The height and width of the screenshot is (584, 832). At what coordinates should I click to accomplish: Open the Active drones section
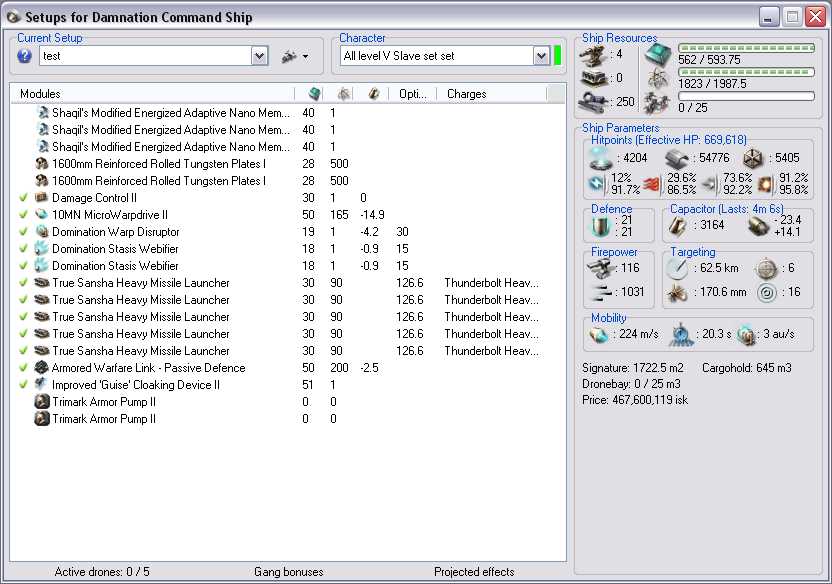102,572
